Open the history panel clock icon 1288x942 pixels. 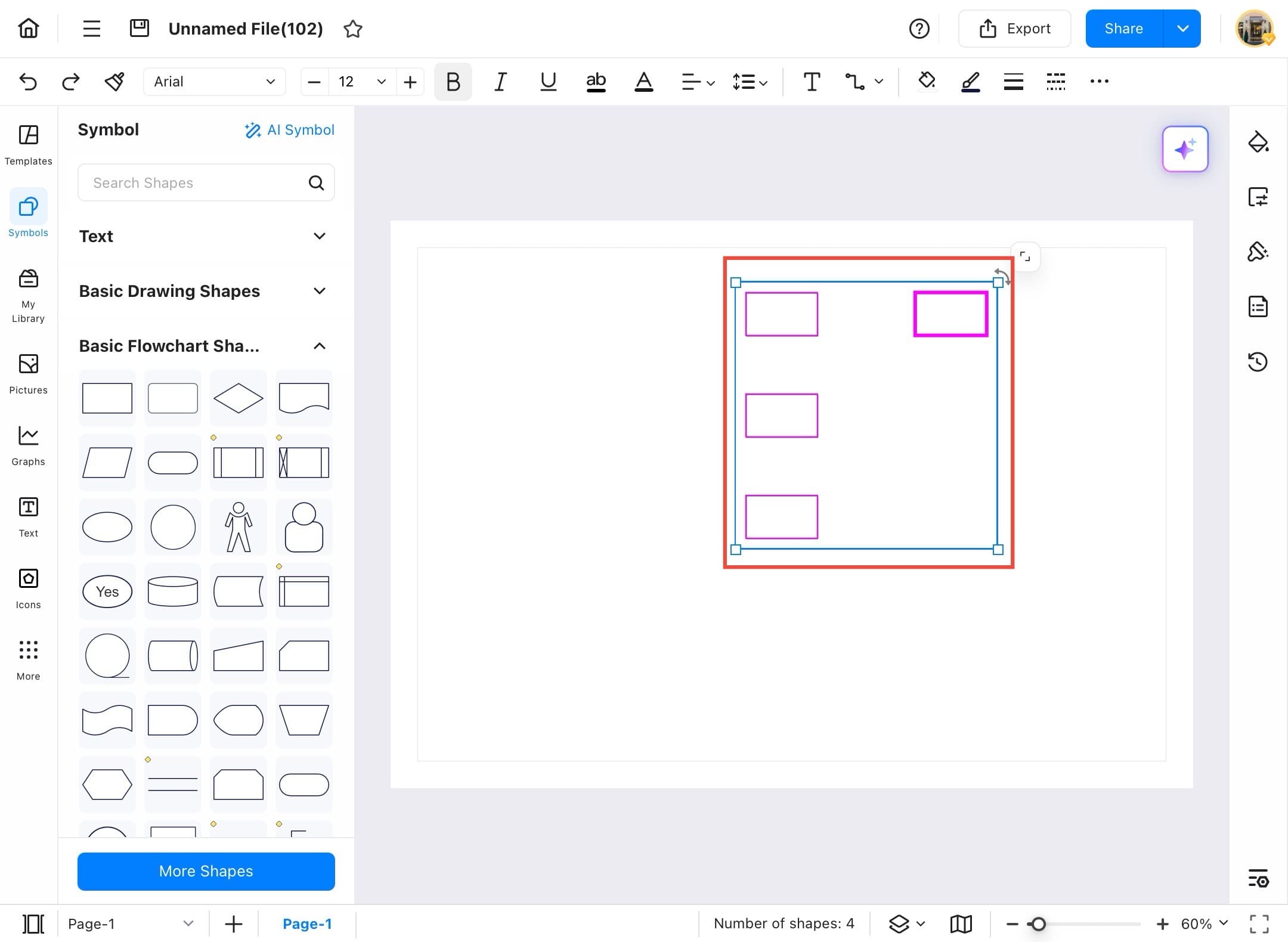[1258, 362]
